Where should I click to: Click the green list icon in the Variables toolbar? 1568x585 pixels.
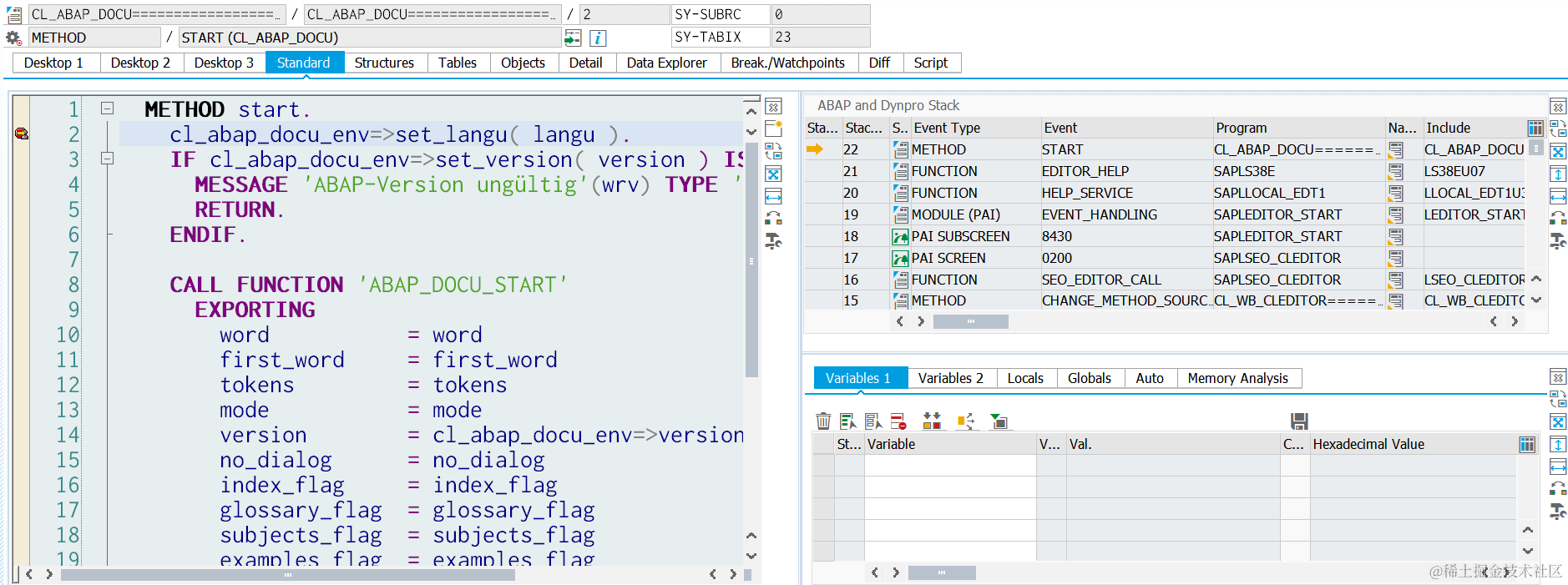pos(848,421)
